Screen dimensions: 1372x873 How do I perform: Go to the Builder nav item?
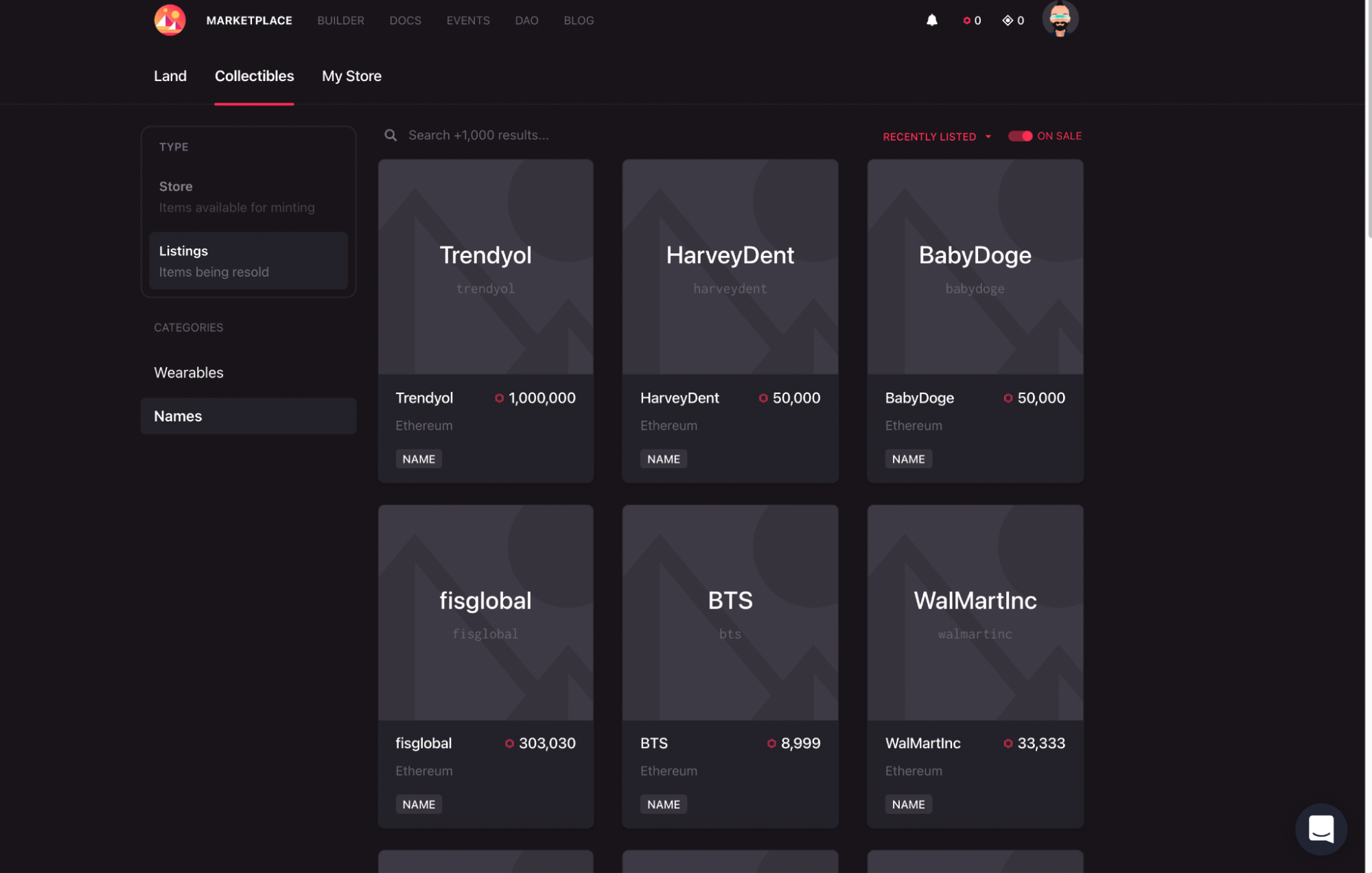click(340, 21)
